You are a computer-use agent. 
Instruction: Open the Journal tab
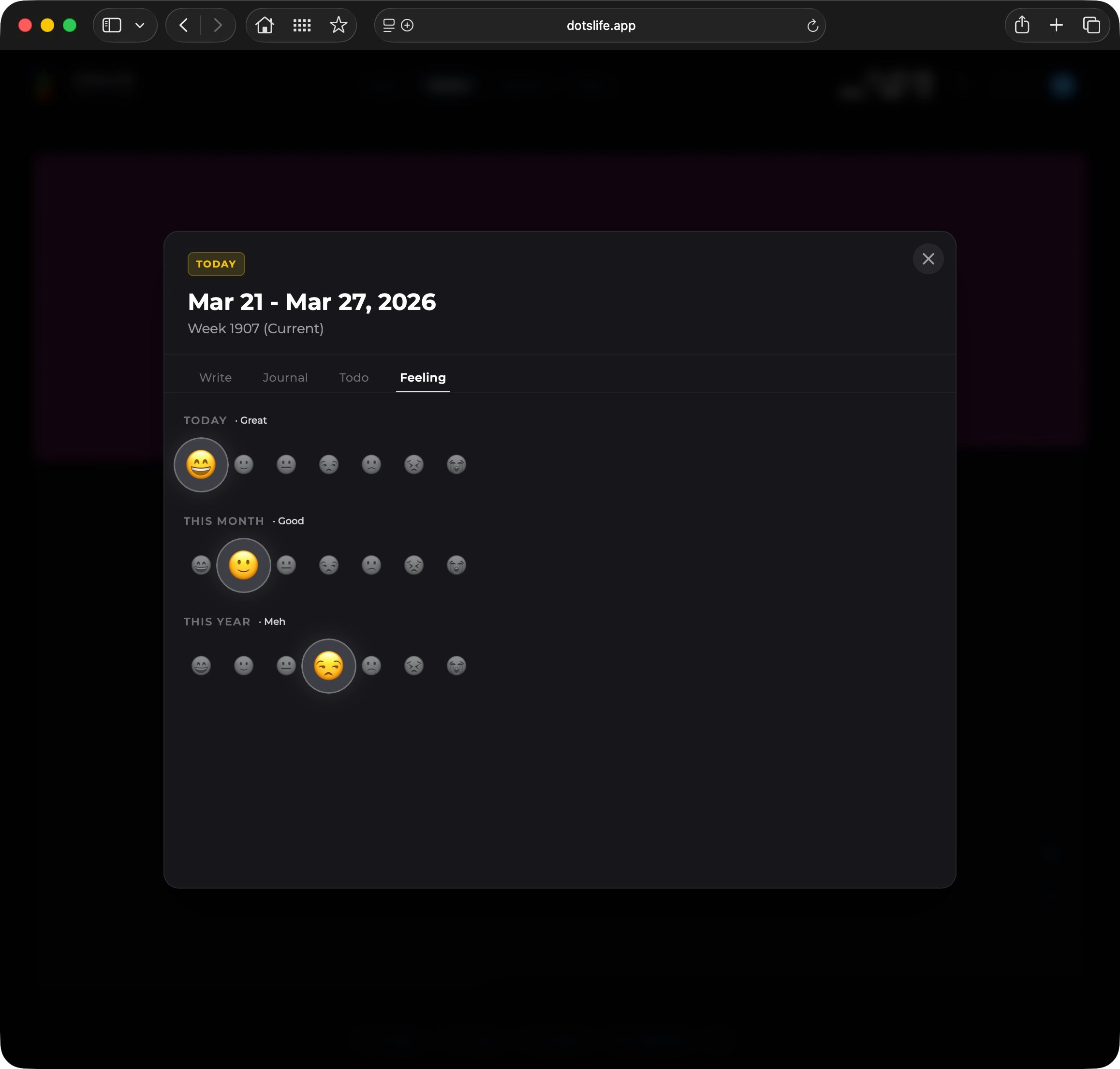pyautogui.click(x=285, y=377)
